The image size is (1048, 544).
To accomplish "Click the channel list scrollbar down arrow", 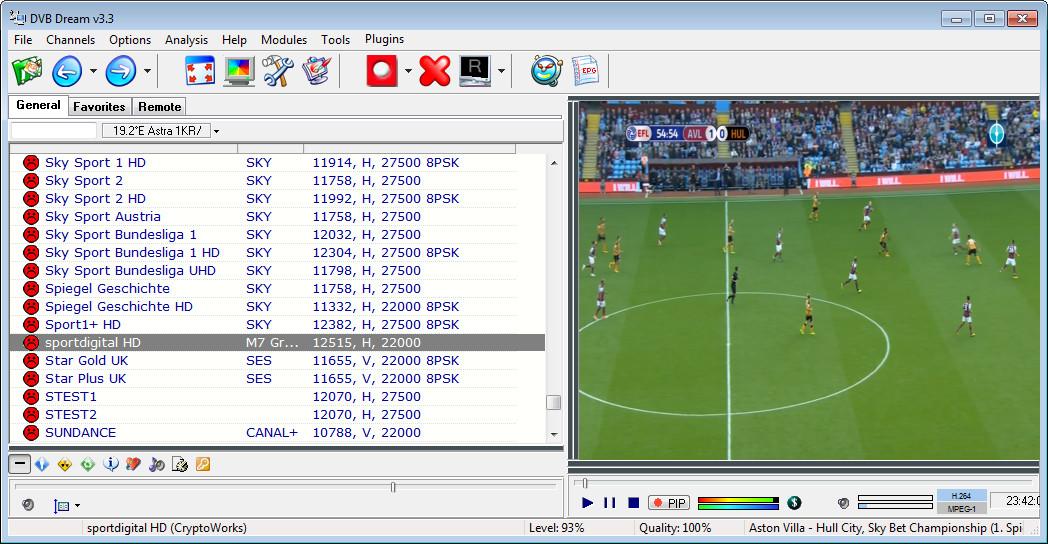I will click(x=553, y=434).
